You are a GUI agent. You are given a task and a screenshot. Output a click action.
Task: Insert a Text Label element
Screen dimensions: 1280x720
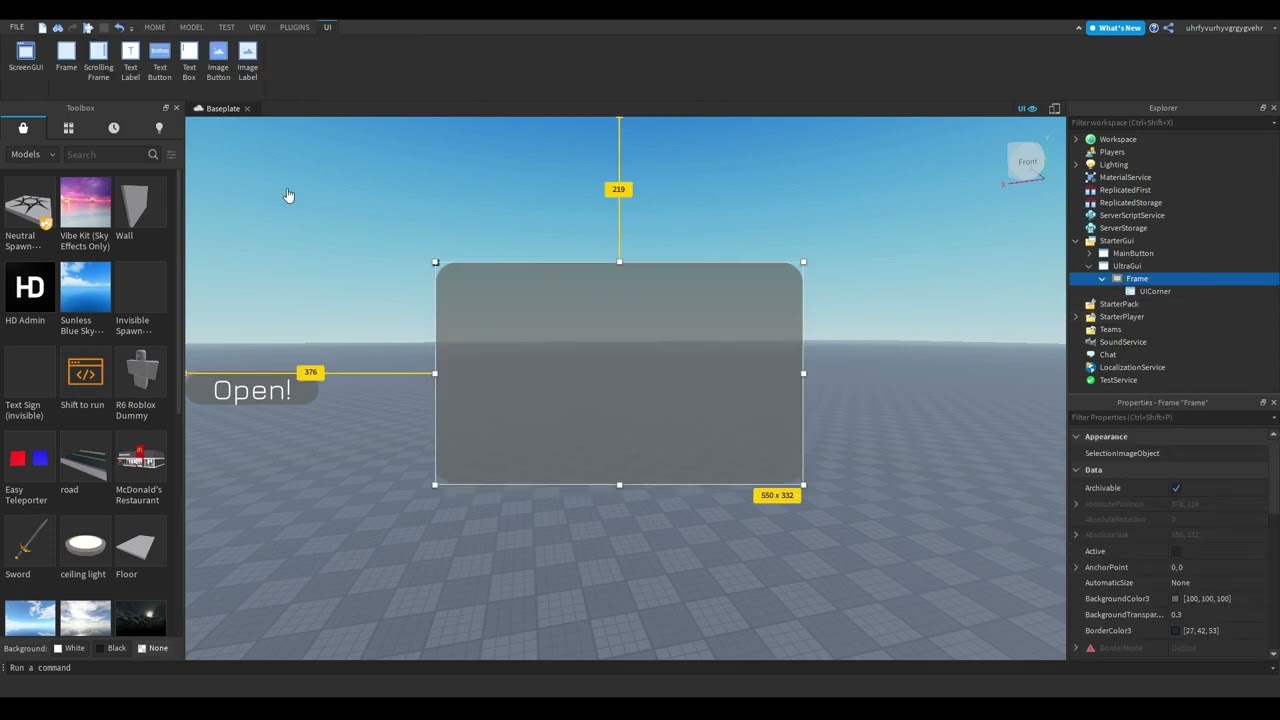130,61
